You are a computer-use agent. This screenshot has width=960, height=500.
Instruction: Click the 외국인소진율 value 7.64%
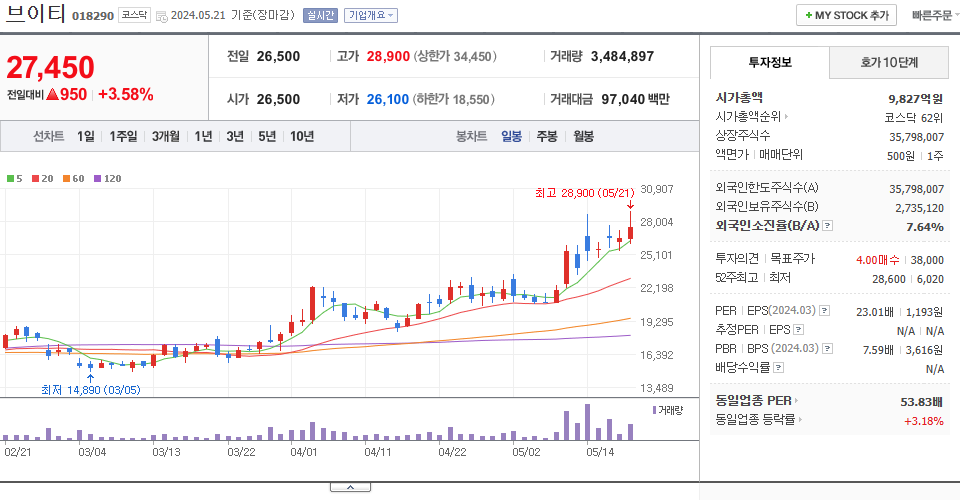point(924,227)
